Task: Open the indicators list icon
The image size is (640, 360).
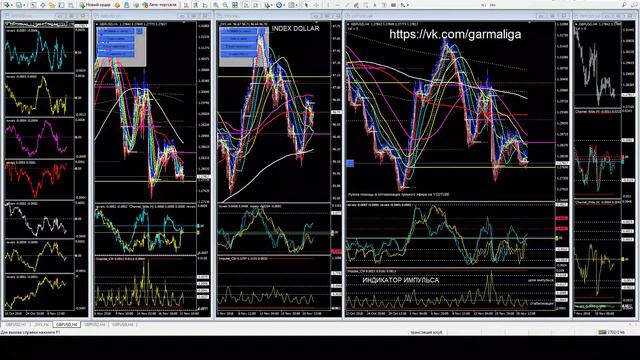Action: pos(267,5)
